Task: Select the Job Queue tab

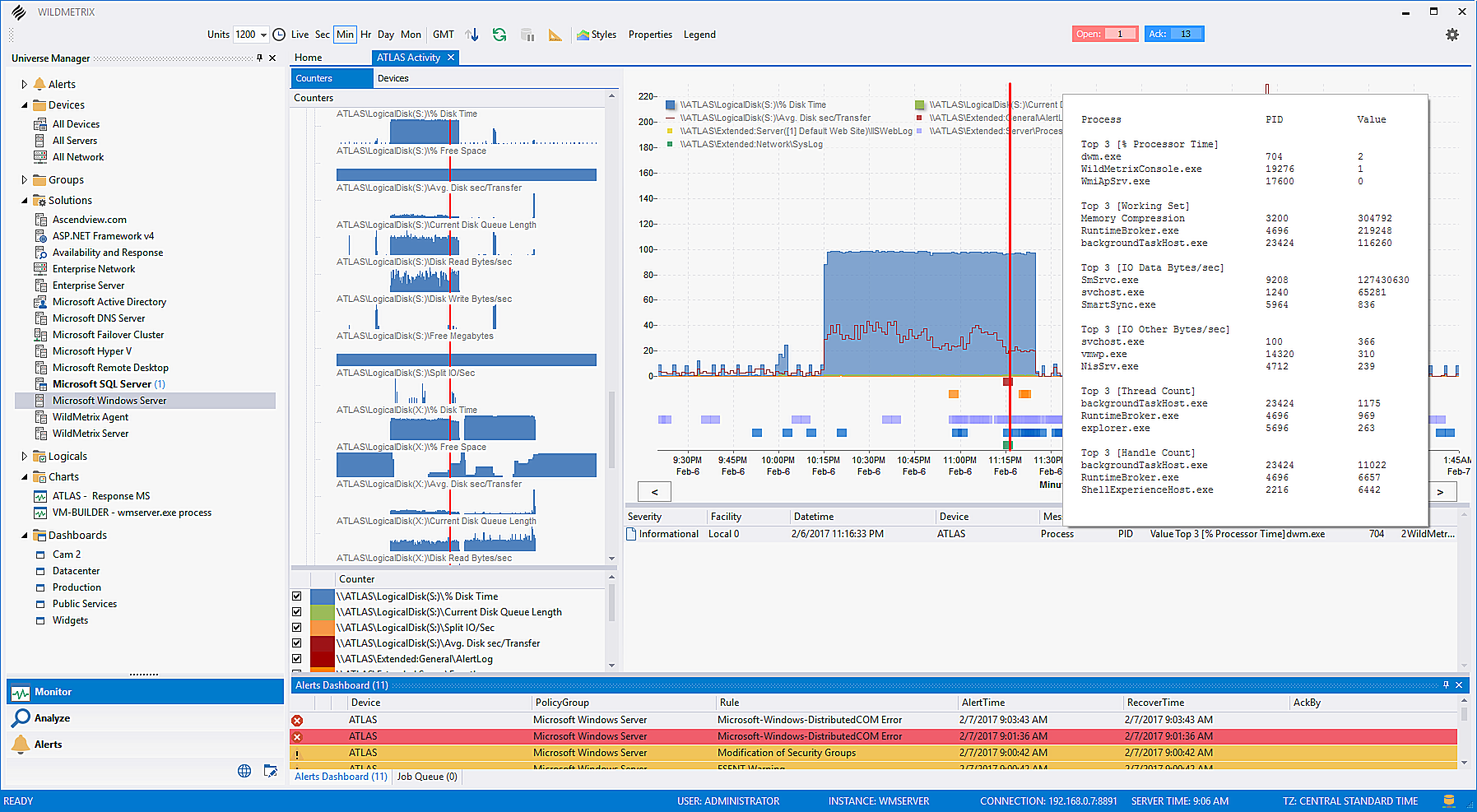Action: tap(426, 776)
